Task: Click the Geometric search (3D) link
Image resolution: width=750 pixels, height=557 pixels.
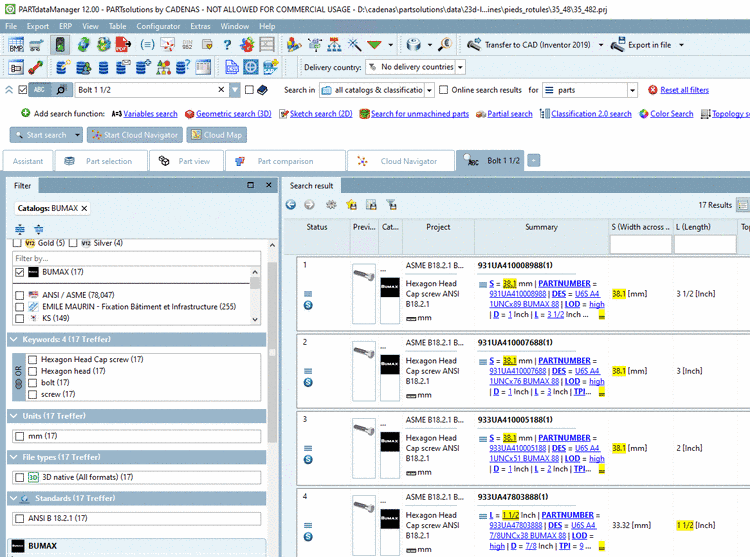Action: (233, 114)
